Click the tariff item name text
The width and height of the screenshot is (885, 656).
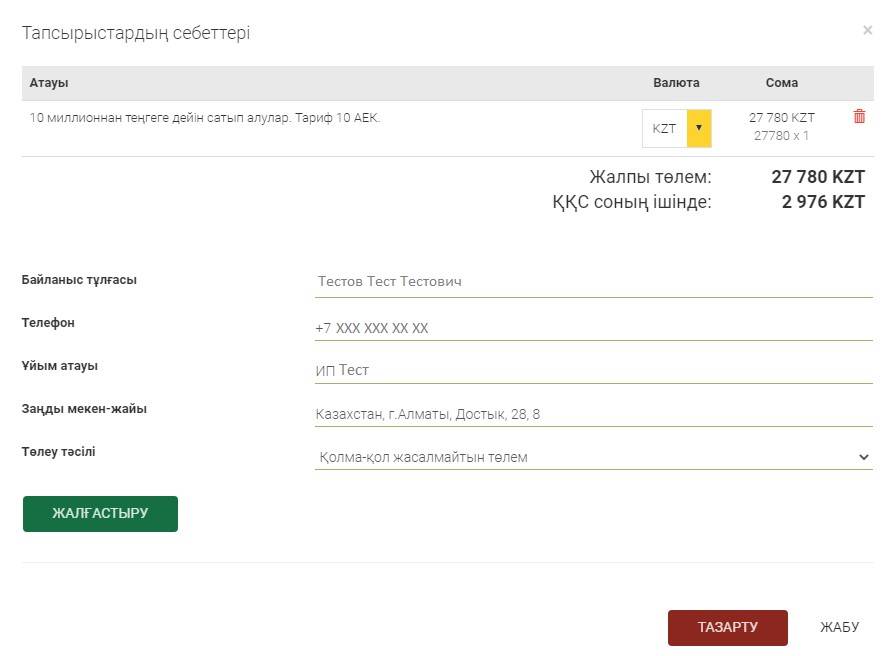205,118
